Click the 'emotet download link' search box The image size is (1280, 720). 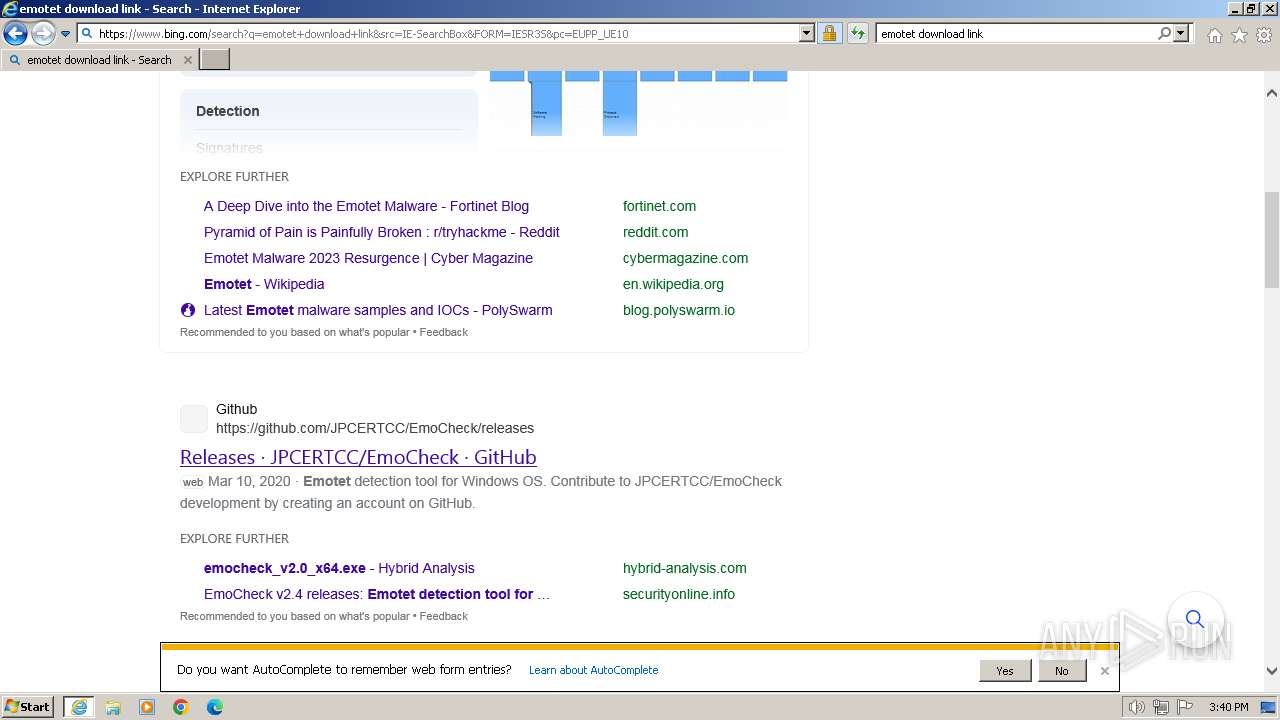[1015, 33]
